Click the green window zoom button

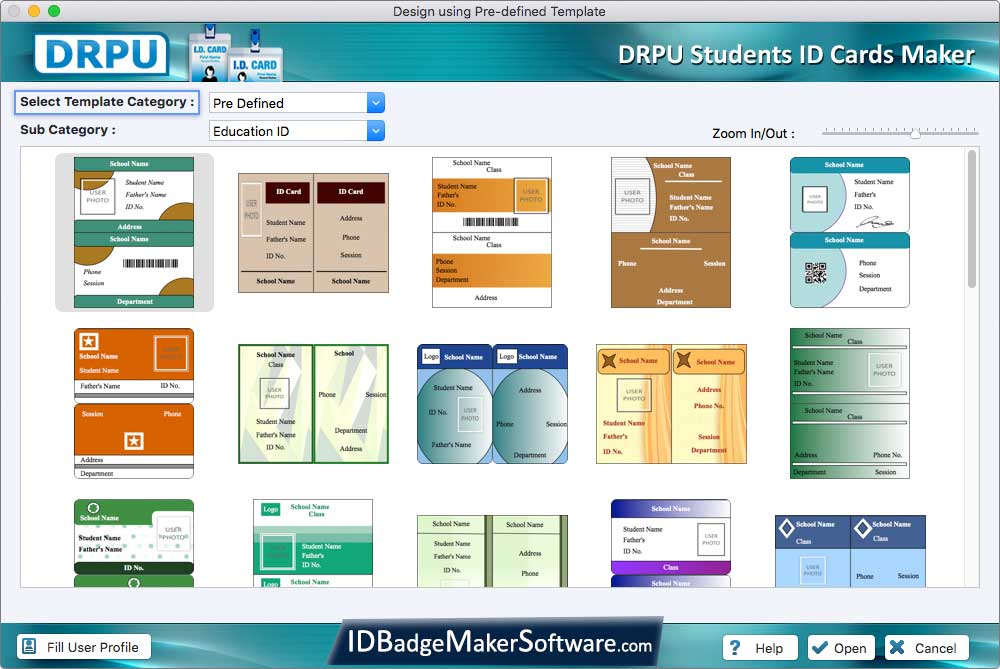pyautogui.click(x=54, y=11)
